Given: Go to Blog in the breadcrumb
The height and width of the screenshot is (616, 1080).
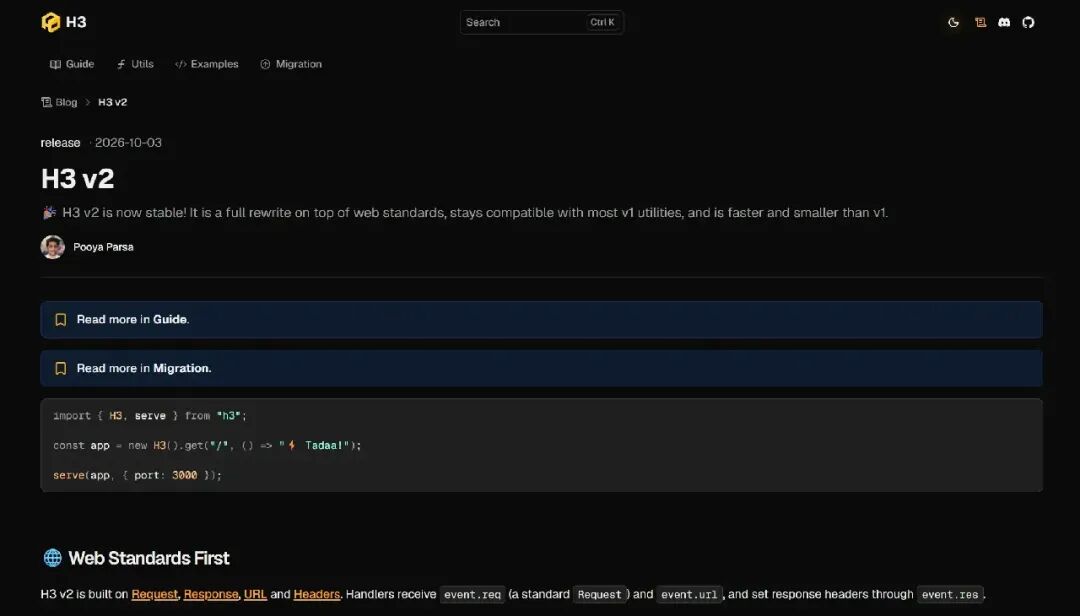Looking at the screenshot, I should pos(59,102).
